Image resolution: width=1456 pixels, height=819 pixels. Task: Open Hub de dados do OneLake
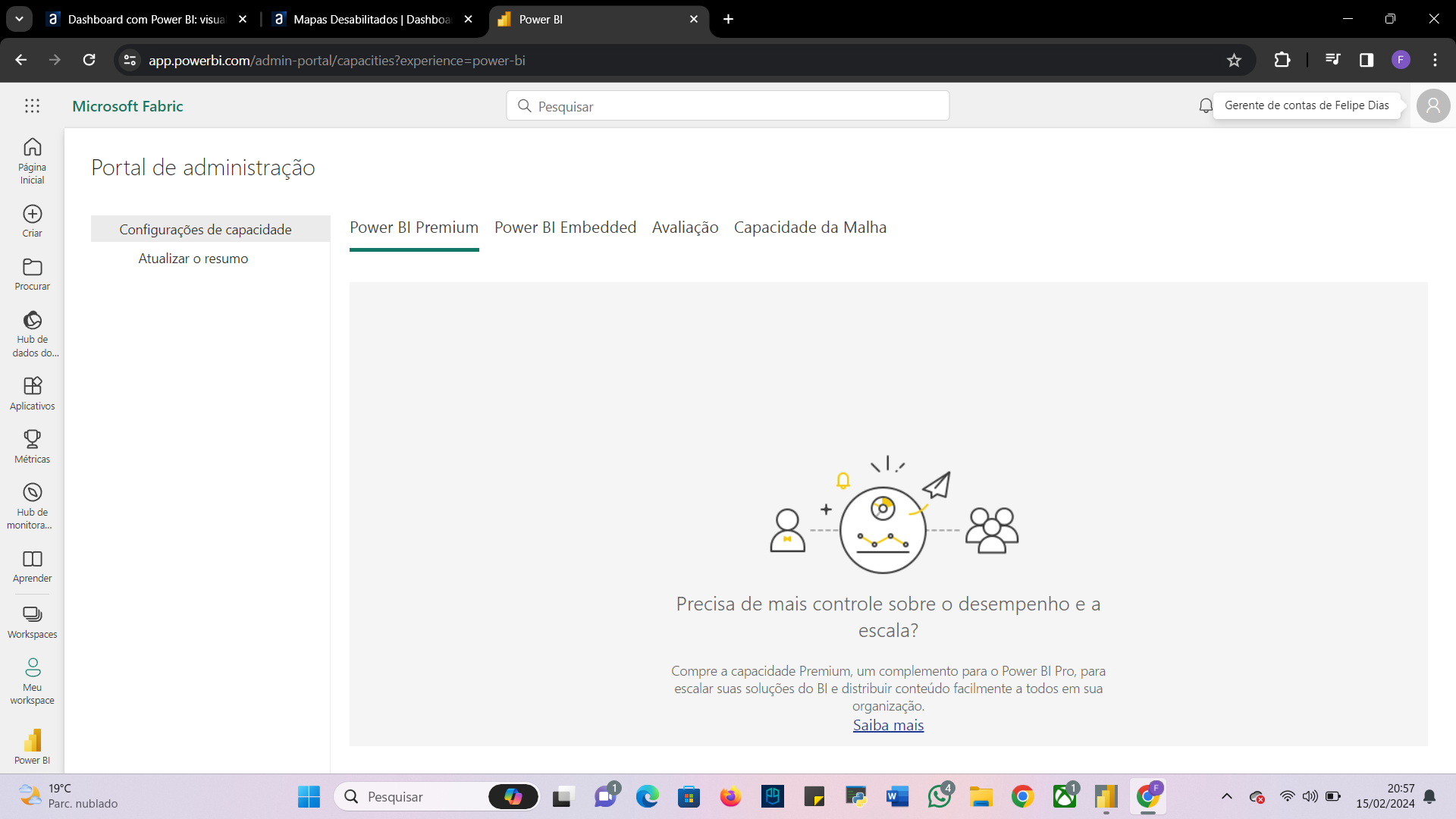[x=32, y=334]
